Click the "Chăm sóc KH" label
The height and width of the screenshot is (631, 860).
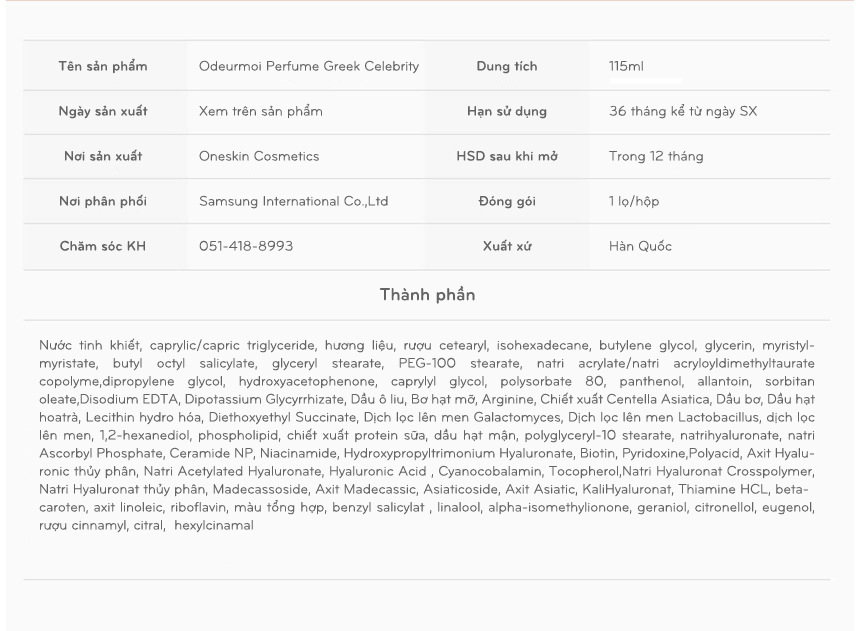103,247
